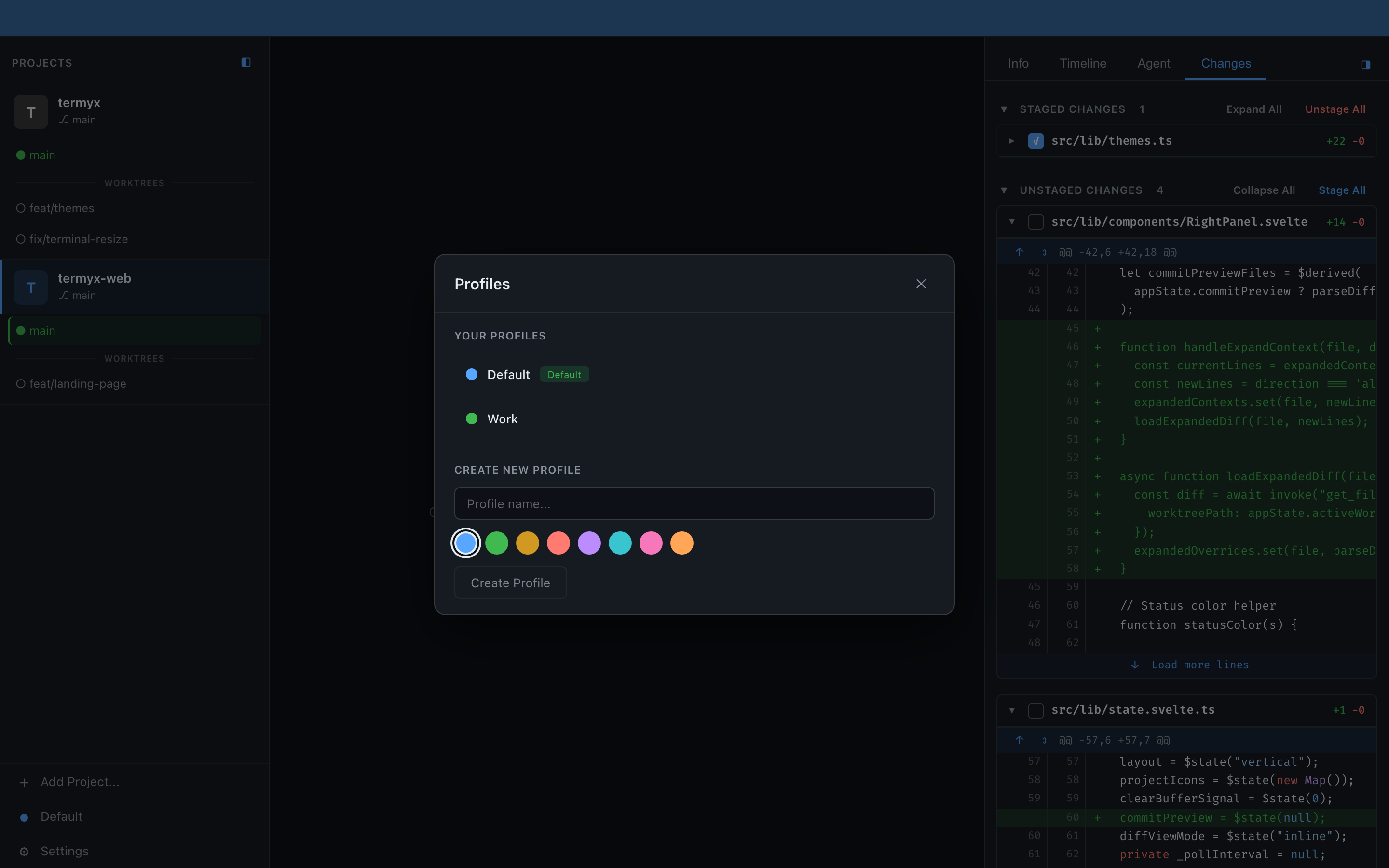Select the Default profile in the dialog
This screenshot has height=868, width=1389.
(694, 374)
